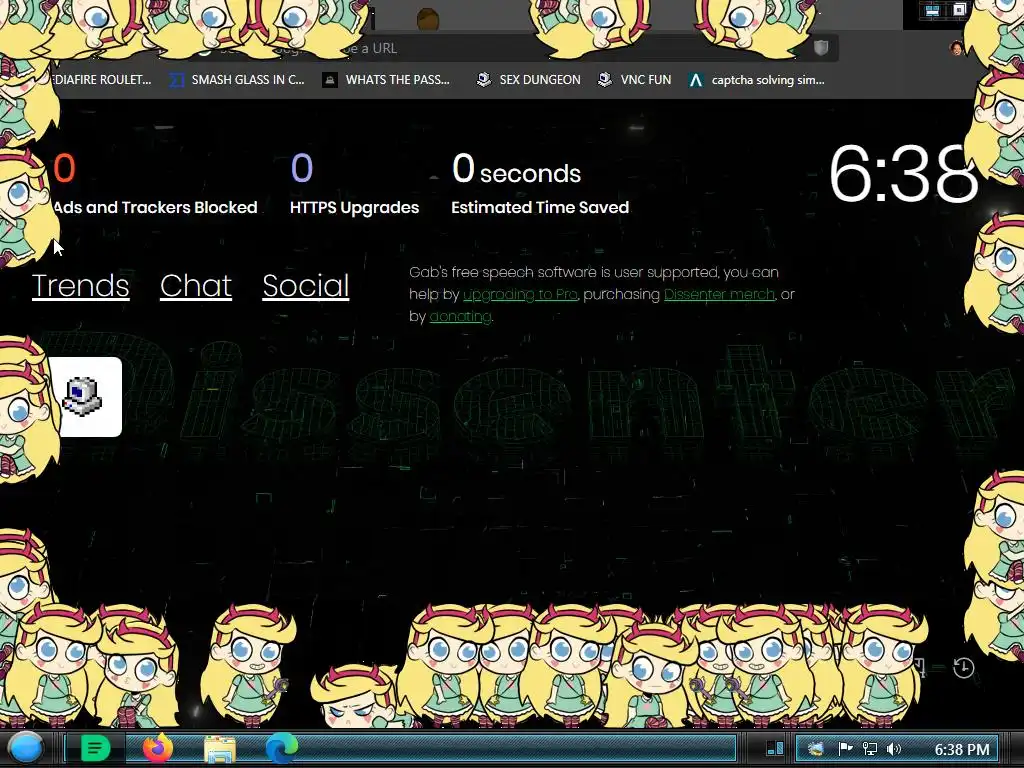Open the network tray icon
This screenshot has height=768, width=1024.
click(869, 749)
